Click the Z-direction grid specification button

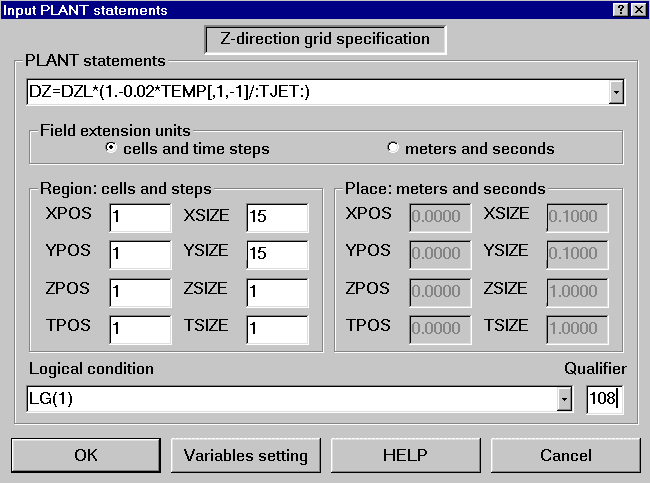point(325,40)
